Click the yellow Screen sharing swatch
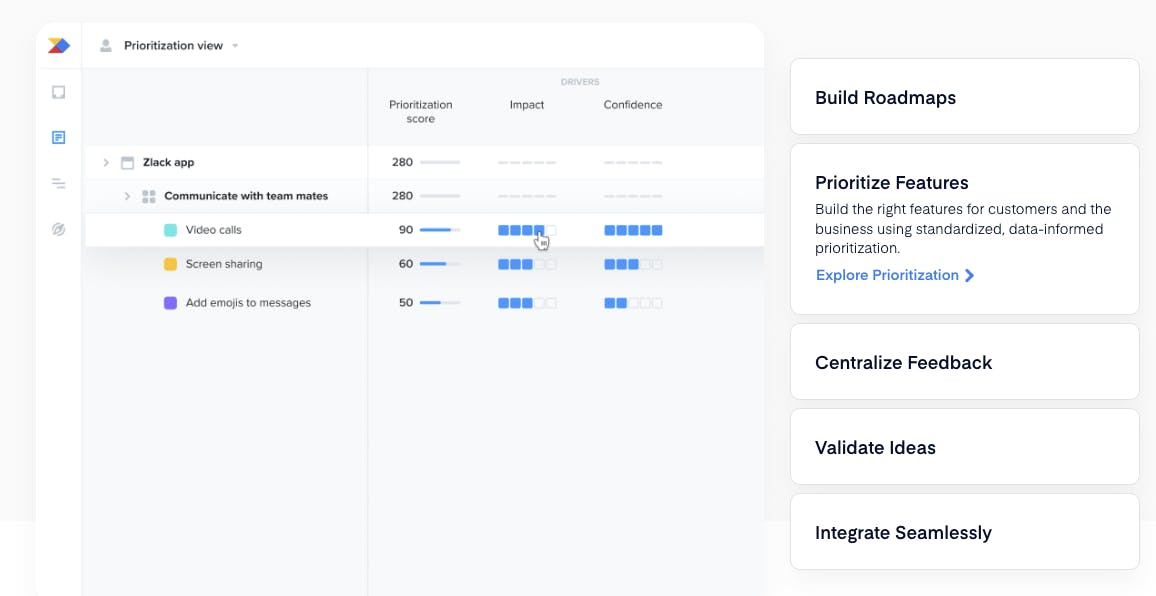The height and width of the screenshot is (596, 1156). click(170, 264)
